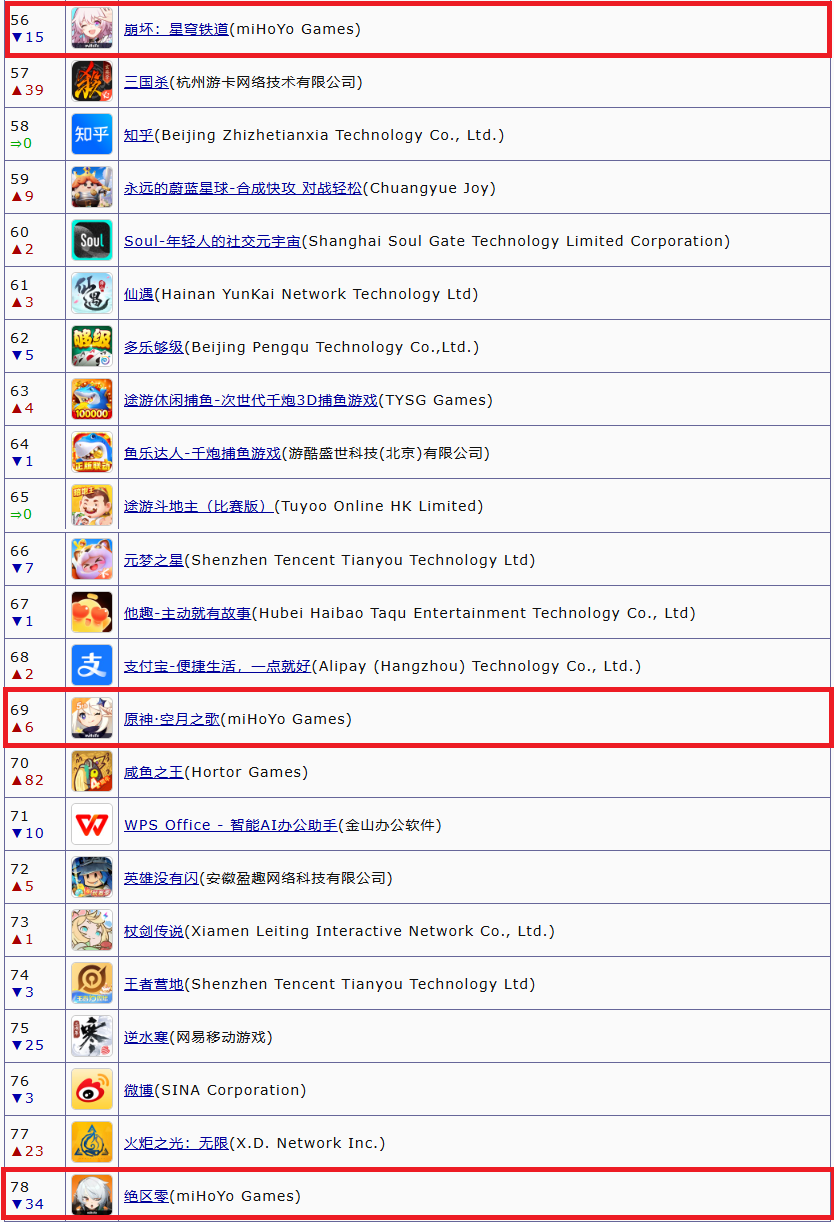The height and width of the screenshot is (1222, 834).
Task: Open the 仙遇 link
Action: [139, 294]
